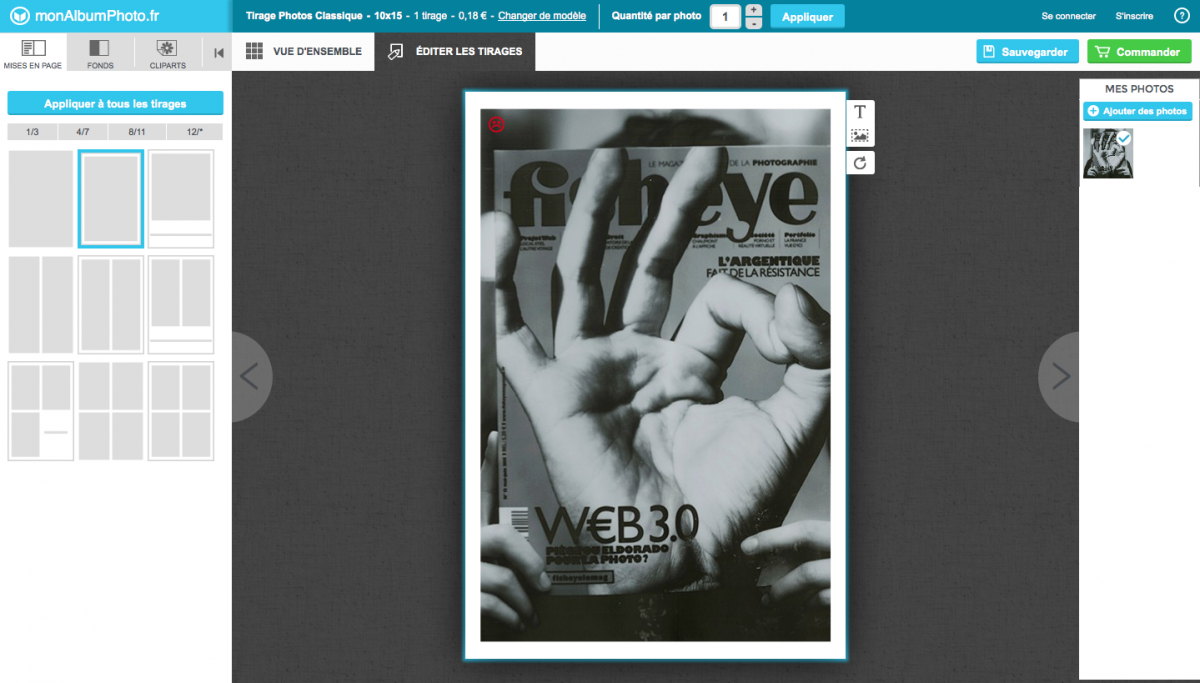The height and width of the screenshot is (683, 1200).
Task: Filter layouts by 8/11 photos
Action: [135, 132]
